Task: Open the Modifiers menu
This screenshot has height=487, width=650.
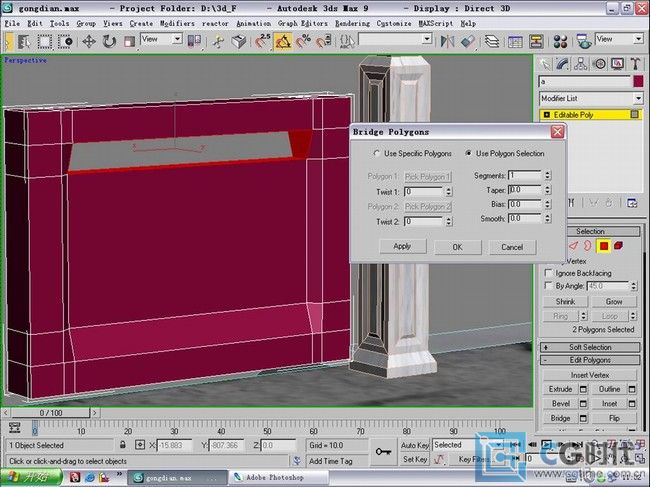Action: click(177, 24)
